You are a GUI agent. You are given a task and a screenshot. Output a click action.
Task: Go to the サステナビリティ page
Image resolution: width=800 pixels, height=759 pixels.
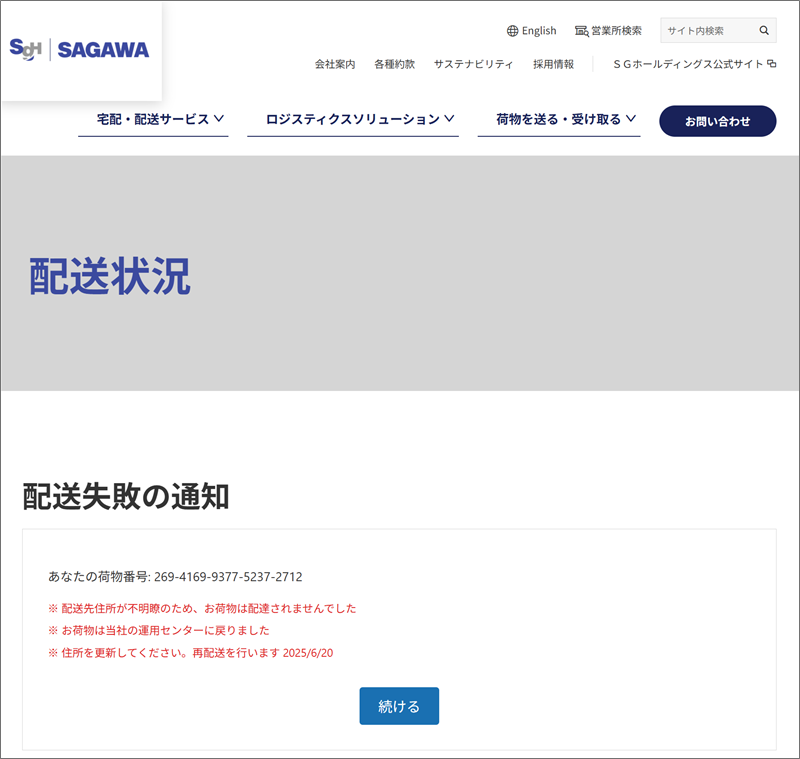[x=473, y=64]
